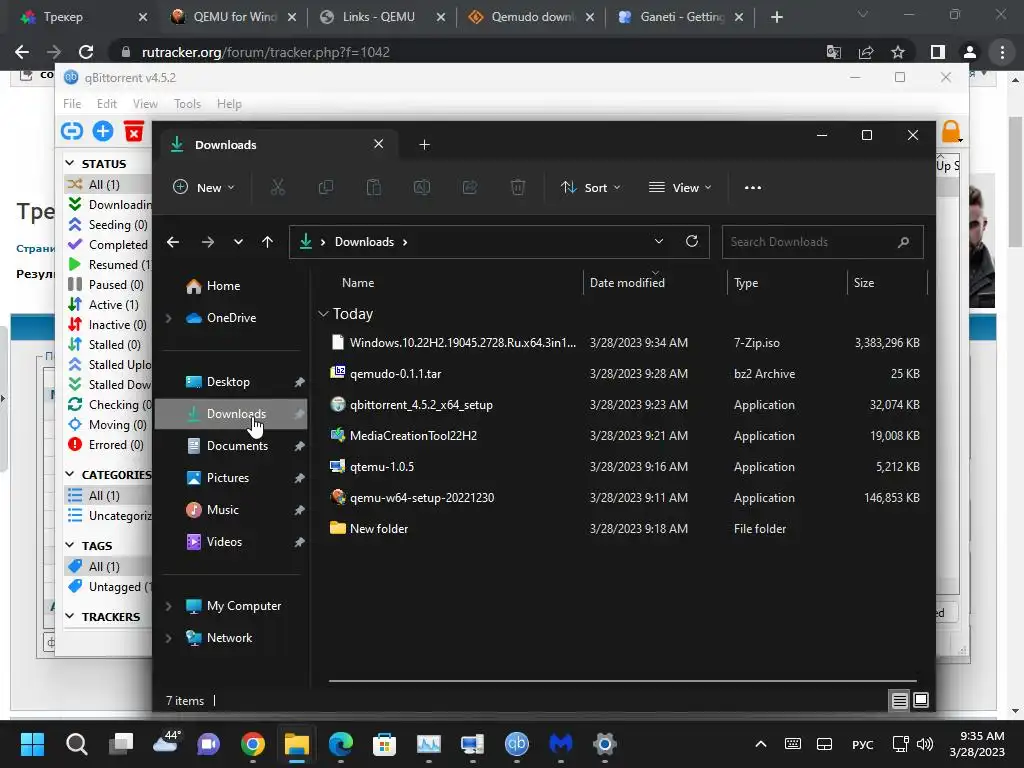The image size is (1024, 768).
Task: Open the Sort dropdown
Action: click(x=590, y=187)
